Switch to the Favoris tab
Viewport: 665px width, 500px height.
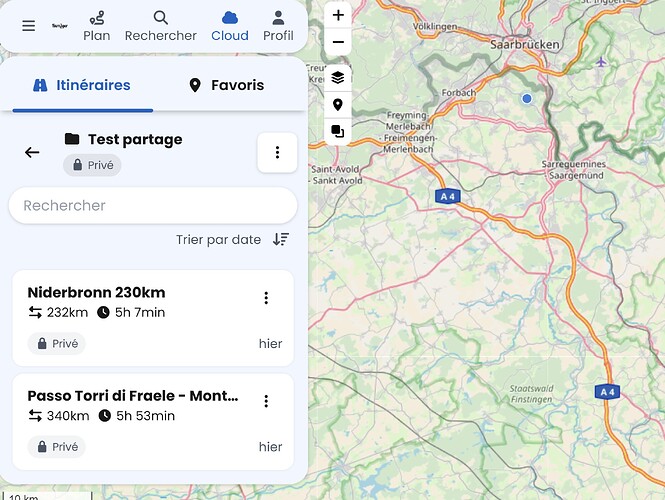226,85
